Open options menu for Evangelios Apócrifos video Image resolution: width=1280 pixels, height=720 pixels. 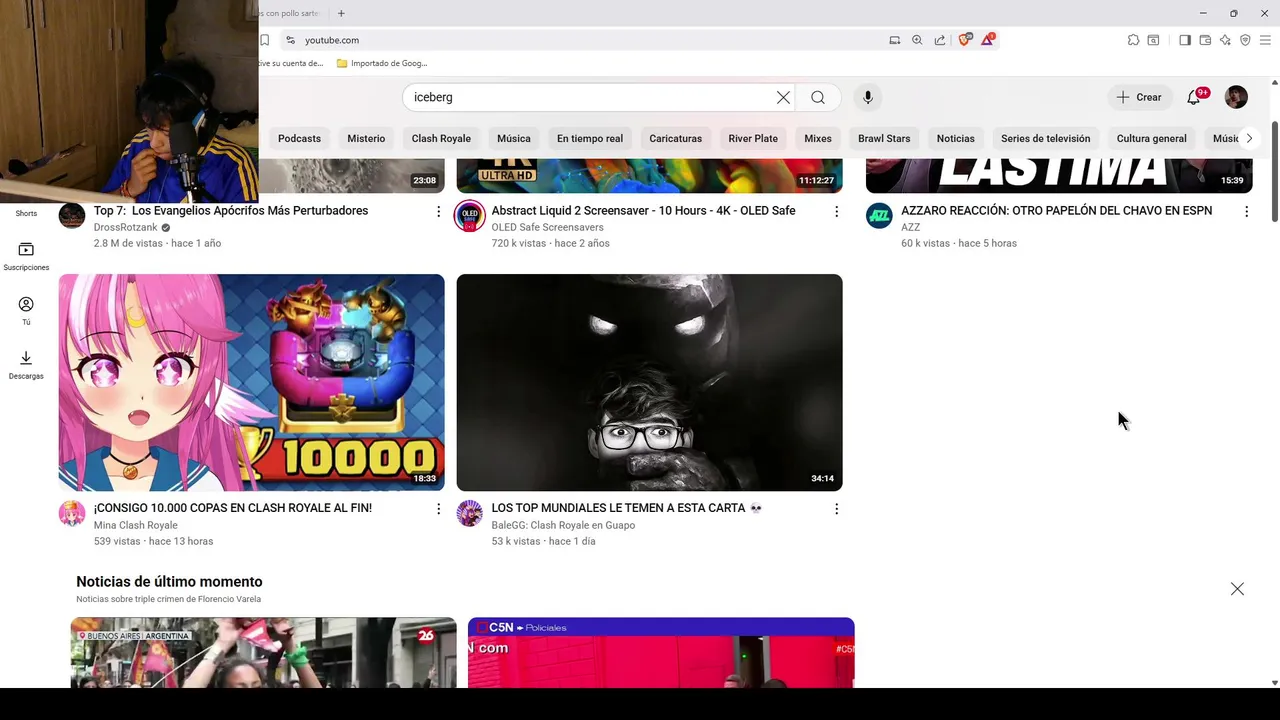pos(438,211)
